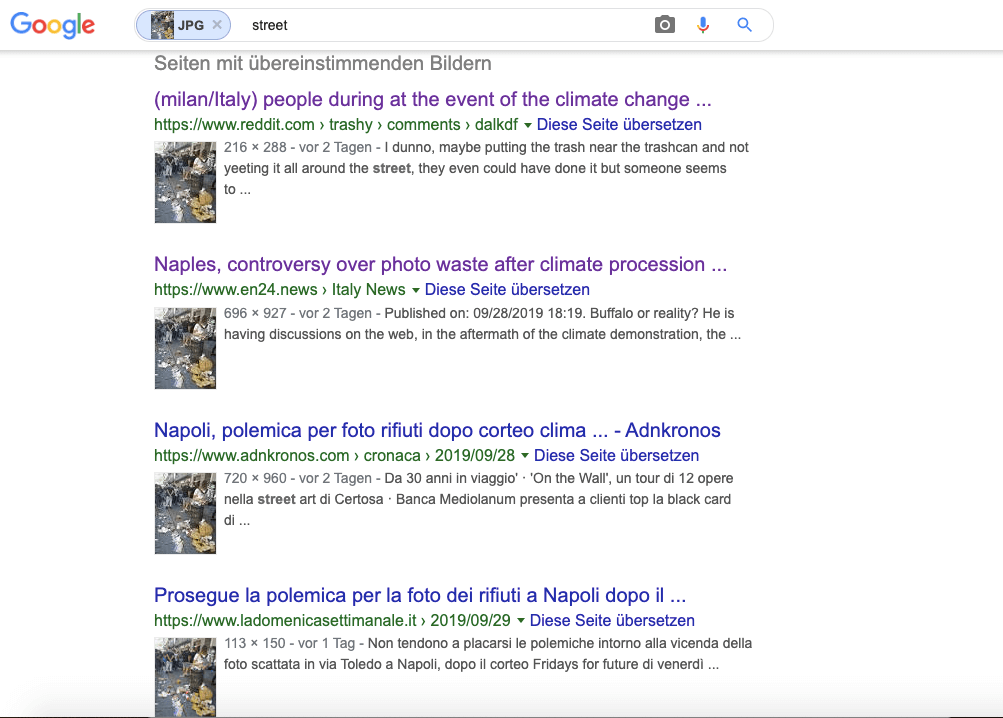Open adnkronos.com cronaca URL
1003x718 pixels.
click(x=335, y=455)
